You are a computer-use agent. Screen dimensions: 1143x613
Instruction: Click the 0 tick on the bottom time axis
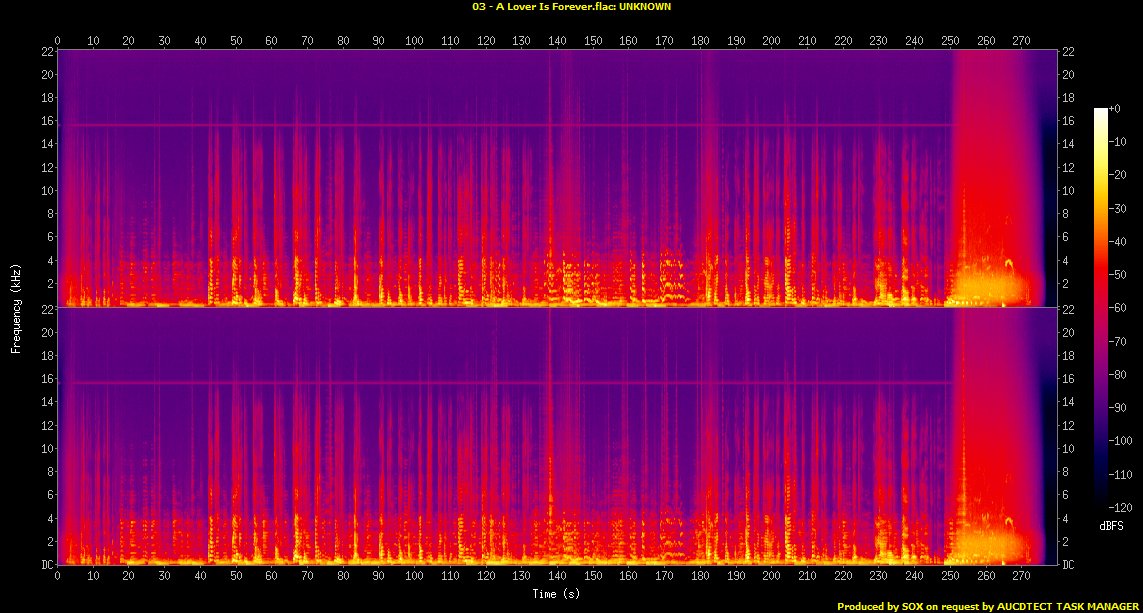pos(58,577)
